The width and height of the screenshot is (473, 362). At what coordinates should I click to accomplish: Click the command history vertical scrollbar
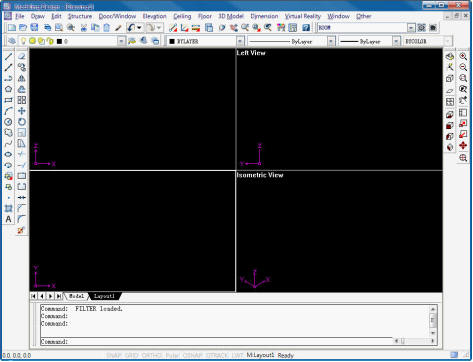click(433, 321)
